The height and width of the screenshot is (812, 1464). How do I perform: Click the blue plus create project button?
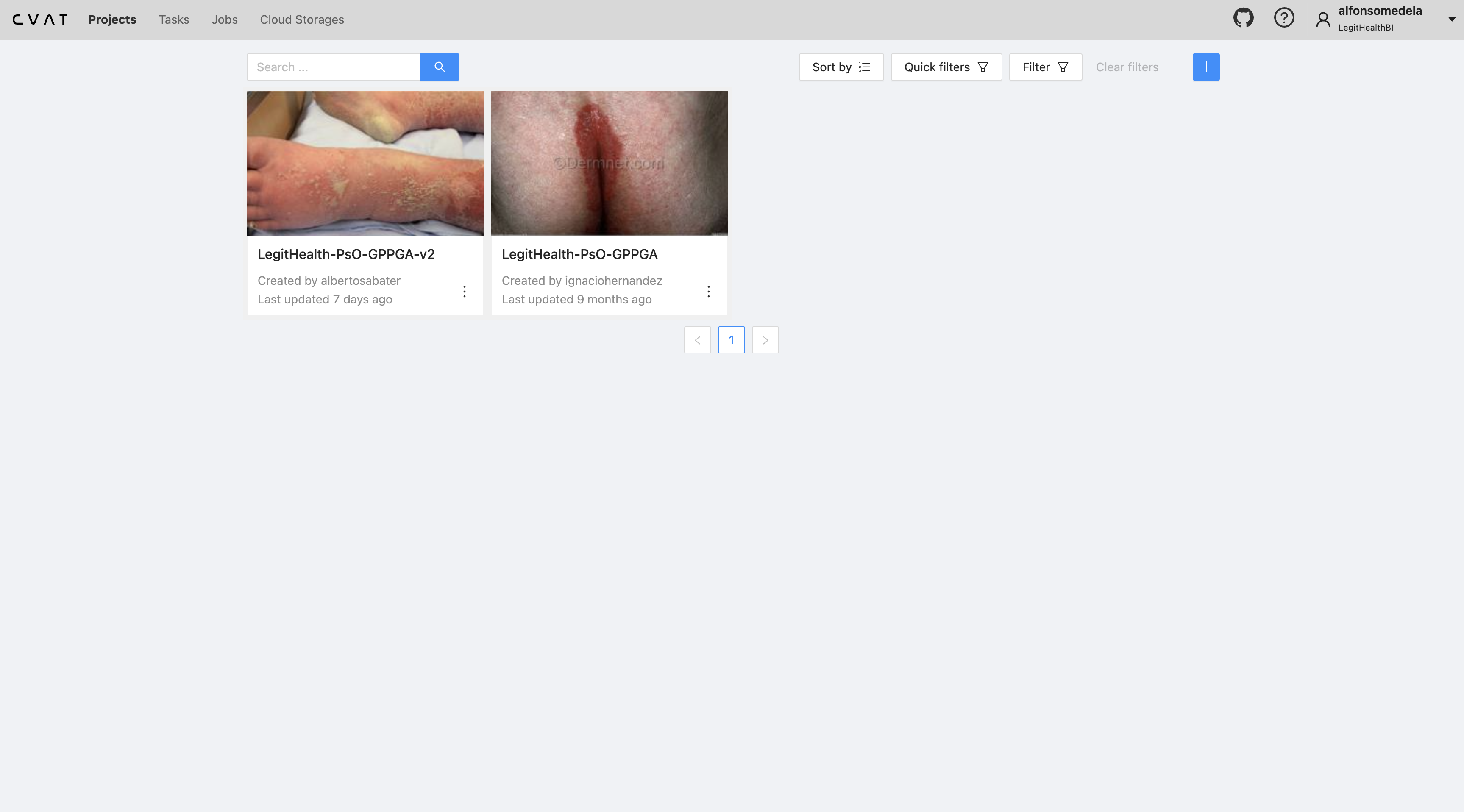pyautogui.click(x=1205, y=67)
